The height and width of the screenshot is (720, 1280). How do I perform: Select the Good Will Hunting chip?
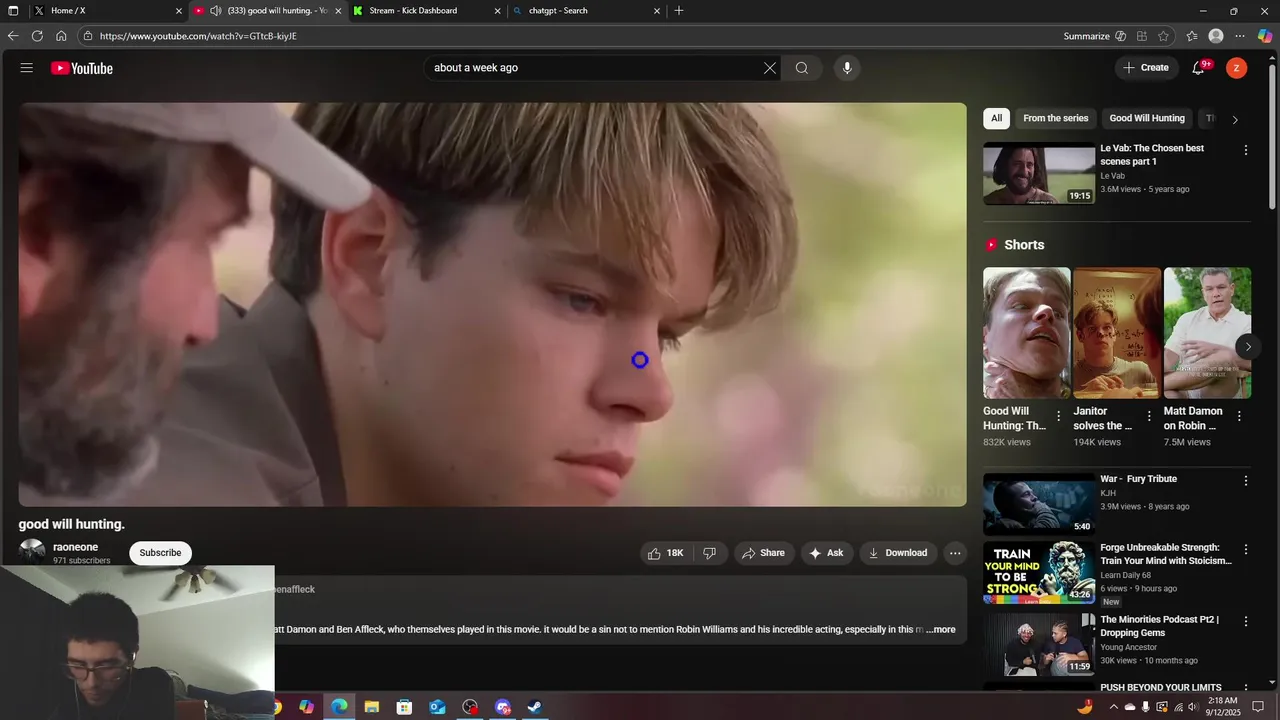(1147, 118)
